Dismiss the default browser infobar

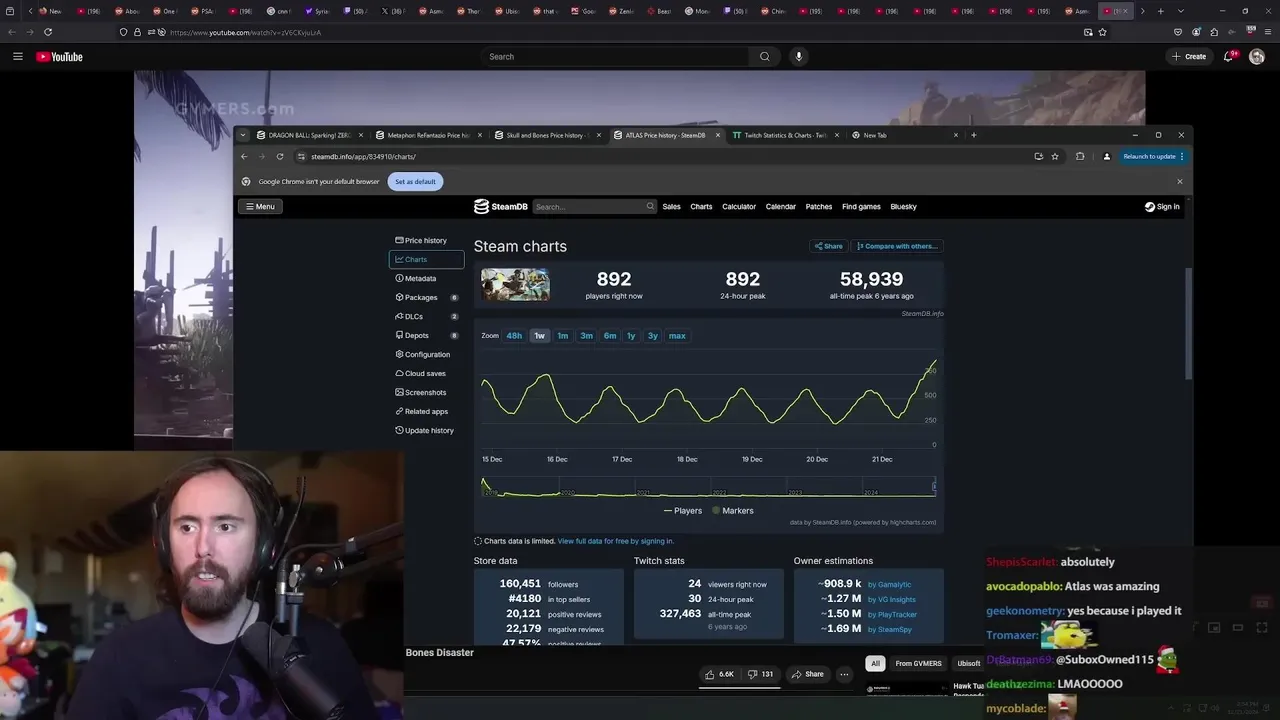point(1179,181)
